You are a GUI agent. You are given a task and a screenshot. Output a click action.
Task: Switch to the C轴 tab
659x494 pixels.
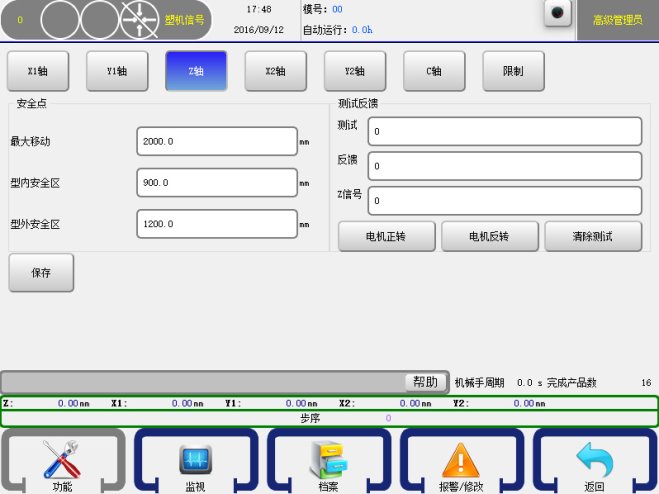[x=434, y=71]
